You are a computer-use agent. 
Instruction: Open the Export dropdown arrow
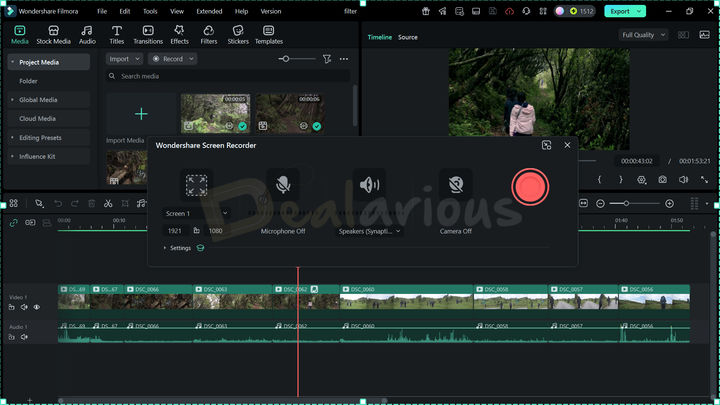tap(639, 11)
